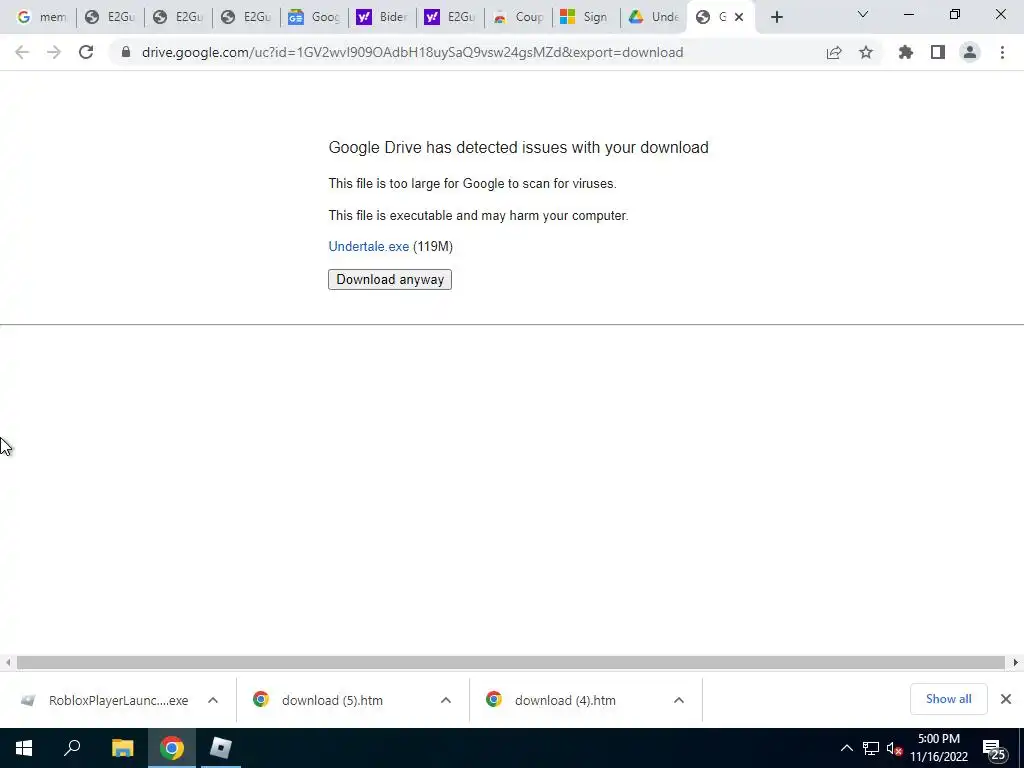Switch to the Microsoft 'Sign' tab
Screen dimensions: 1024x768
(x=586, y=18)
